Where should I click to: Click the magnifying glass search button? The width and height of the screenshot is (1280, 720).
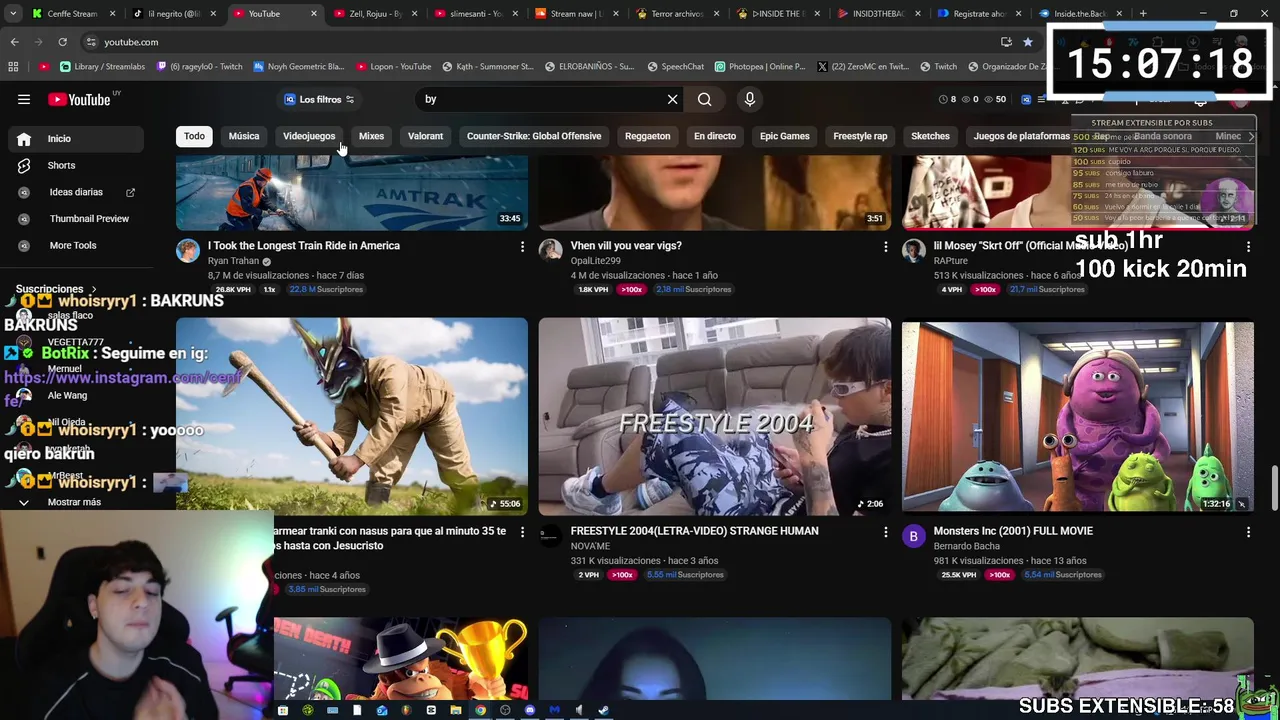tap(705, 99)
